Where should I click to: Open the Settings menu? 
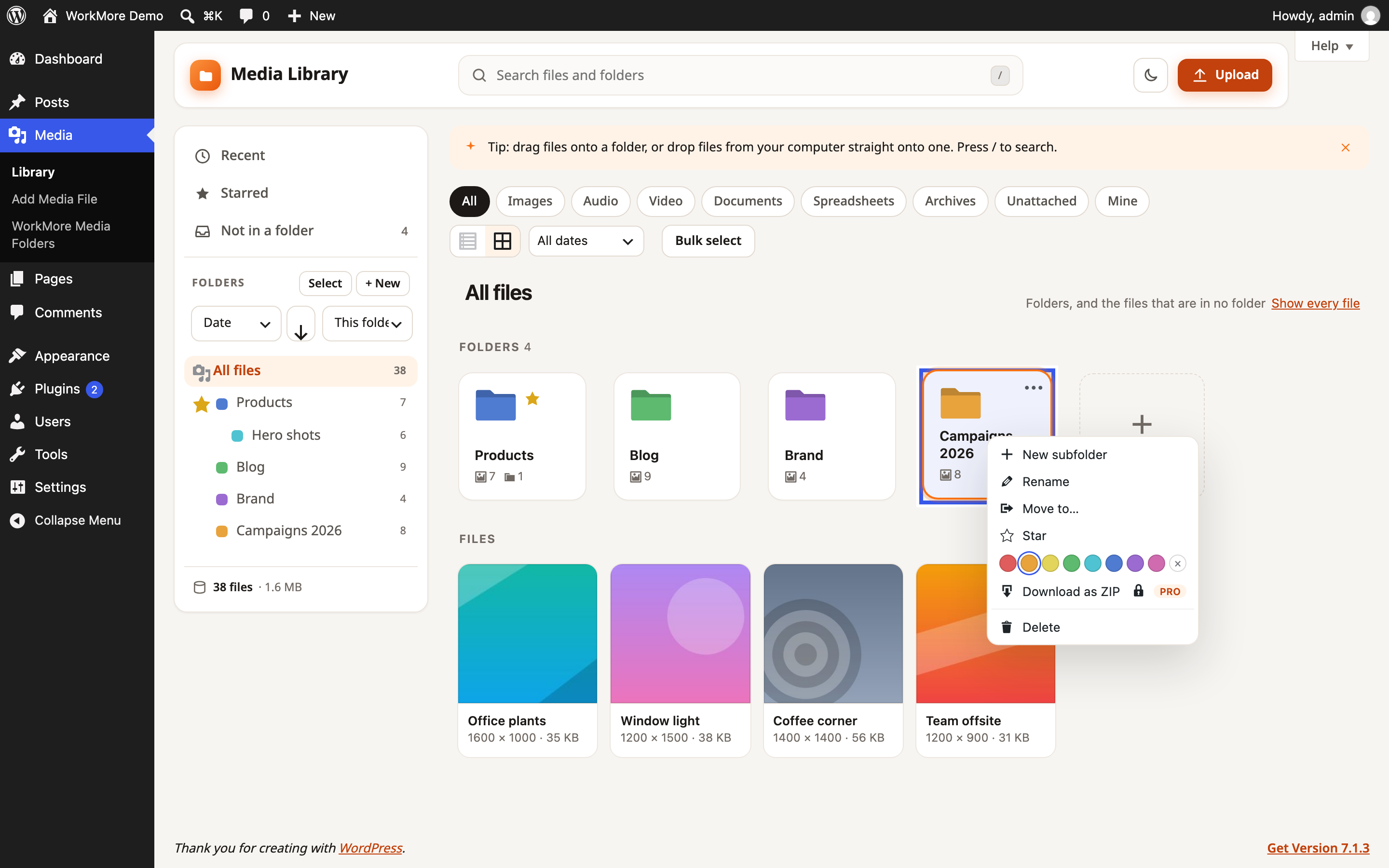point(77,487)
